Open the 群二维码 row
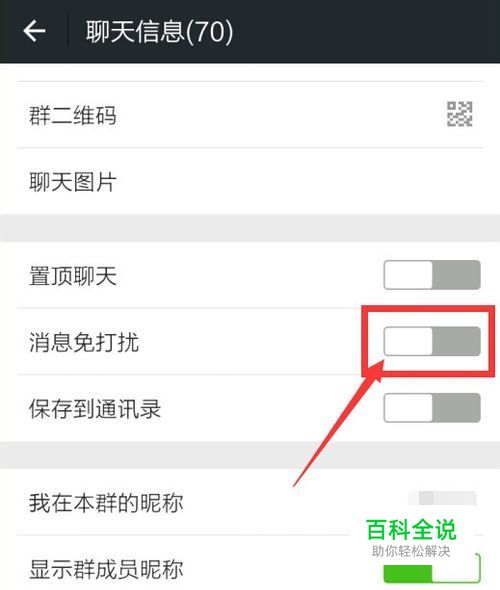500x590 pixels. [x=250, y=115]
